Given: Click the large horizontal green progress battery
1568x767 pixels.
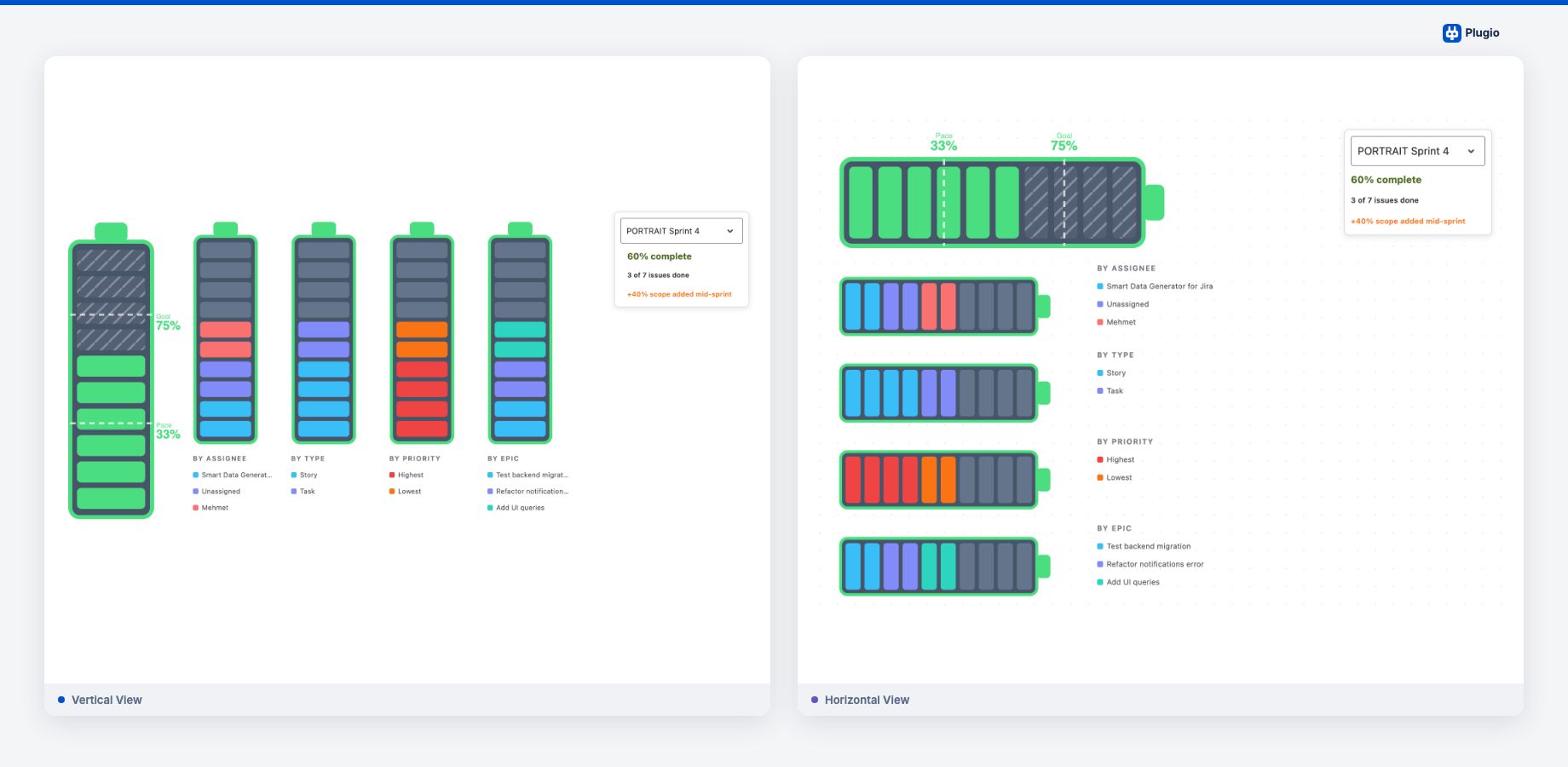Looking at the screenshot, I should 993,203.
